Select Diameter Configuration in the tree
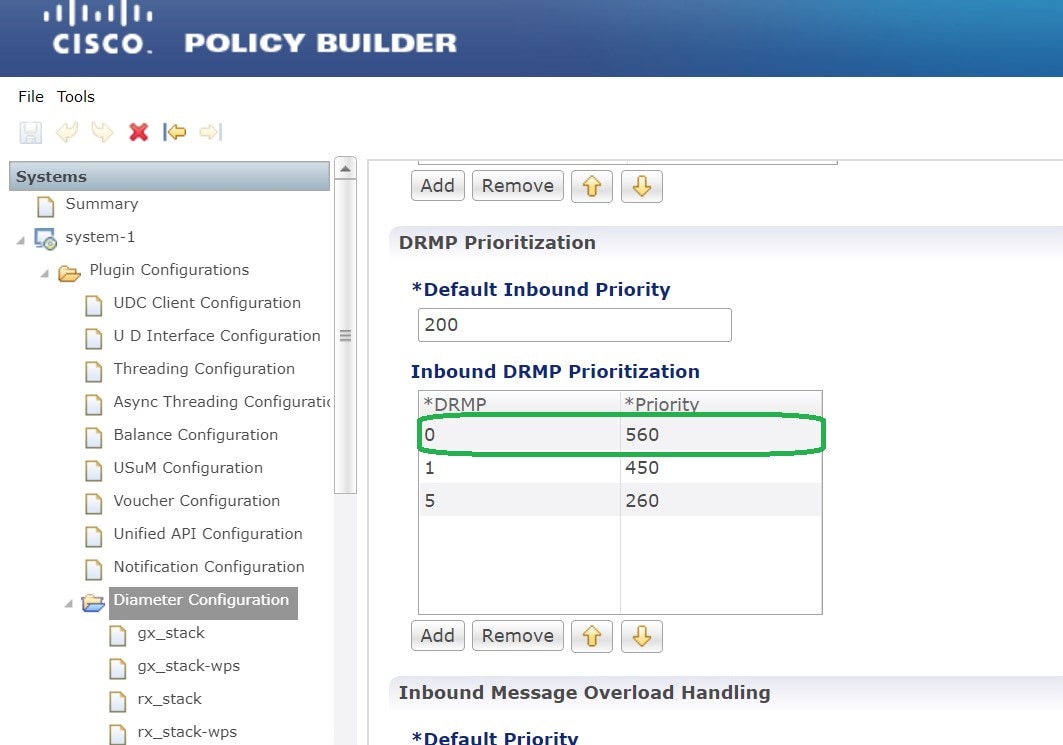 (x=203, y=603)
